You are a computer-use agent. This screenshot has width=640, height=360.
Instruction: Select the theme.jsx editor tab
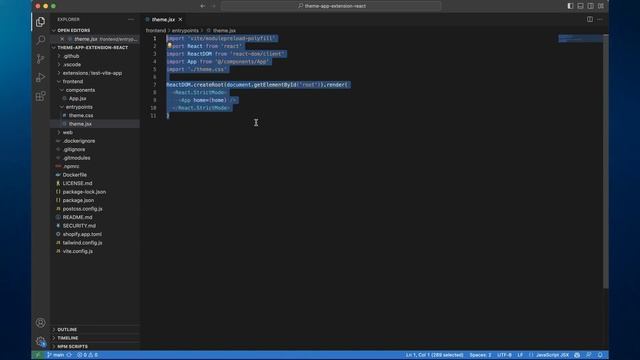(163, 19)
